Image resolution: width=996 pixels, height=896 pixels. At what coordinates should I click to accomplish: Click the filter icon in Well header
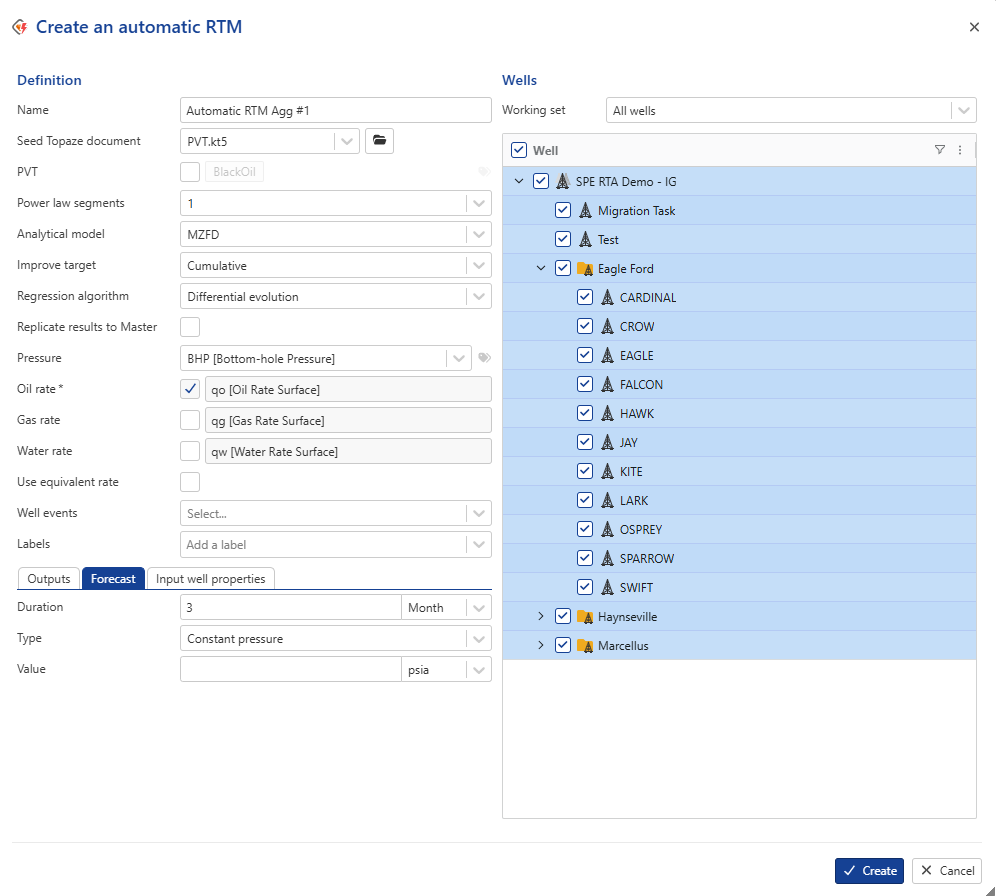939,150
